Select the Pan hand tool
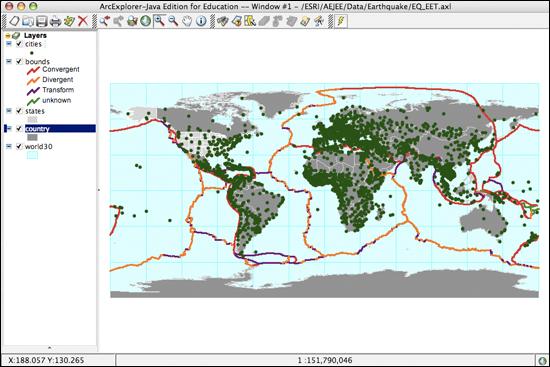The width and height of the screenshot is (550, 367). [187, 21]
